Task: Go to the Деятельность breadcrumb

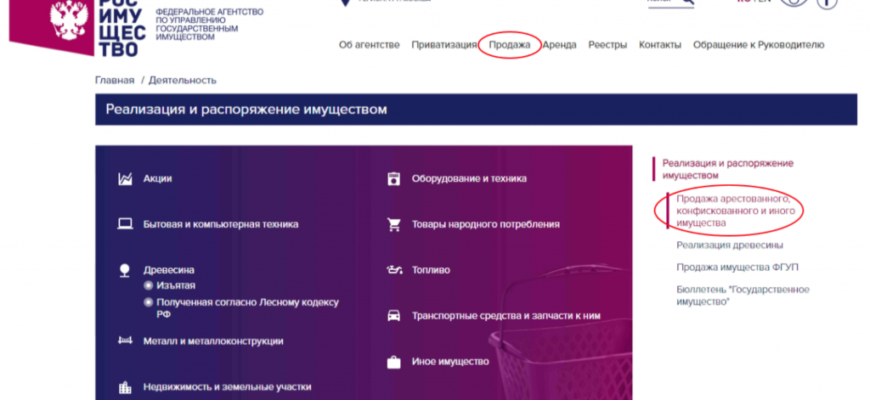Action: click(x=182, y=80)
